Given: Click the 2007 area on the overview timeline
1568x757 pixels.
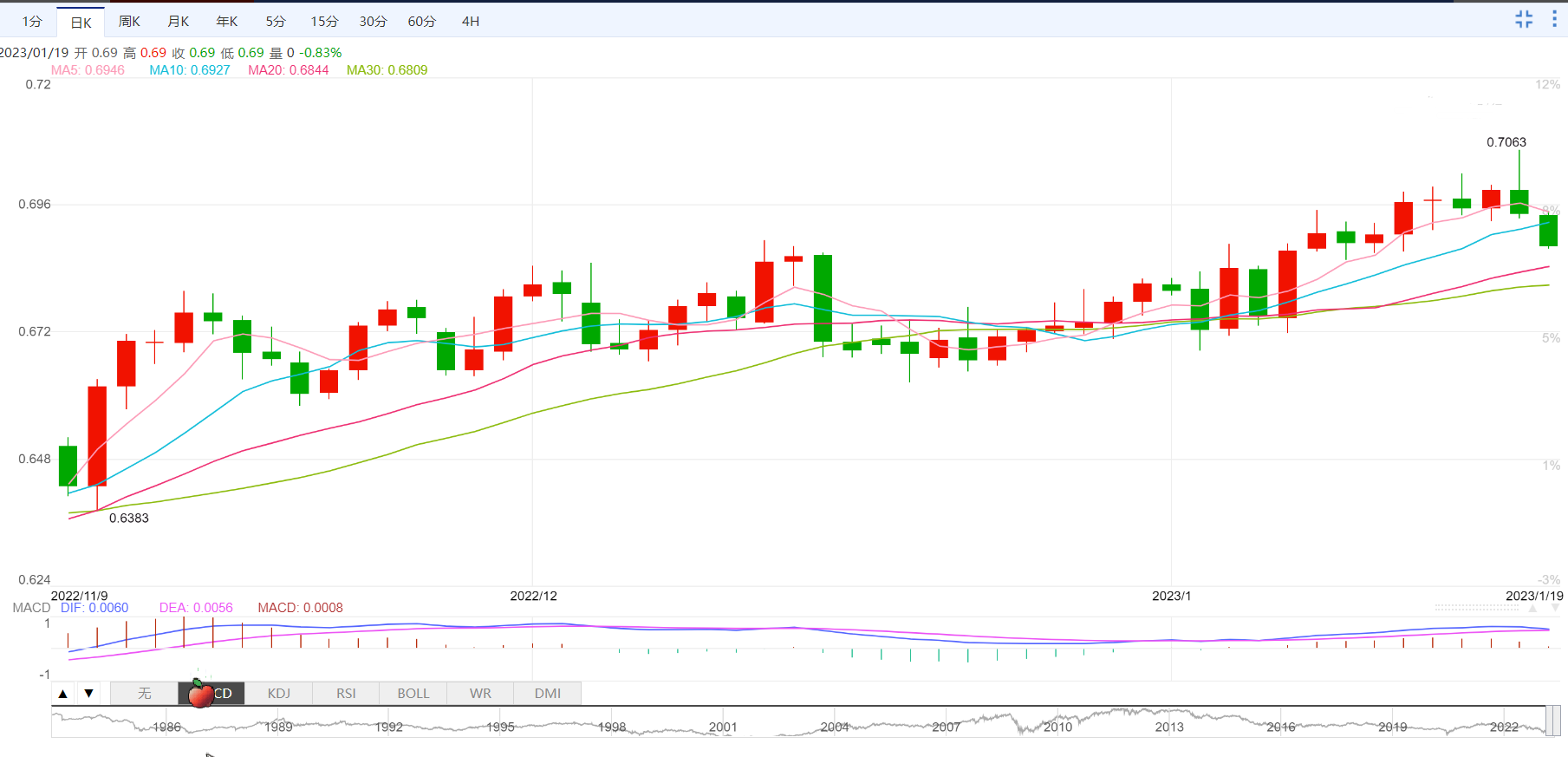Looking at the screenshot, I should coord(946,727).
